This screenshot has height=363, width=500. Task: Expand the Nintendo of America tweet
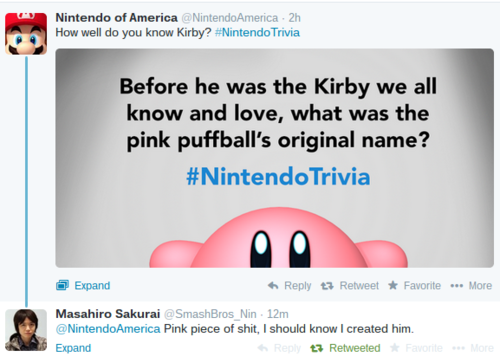tap(92, 286)
